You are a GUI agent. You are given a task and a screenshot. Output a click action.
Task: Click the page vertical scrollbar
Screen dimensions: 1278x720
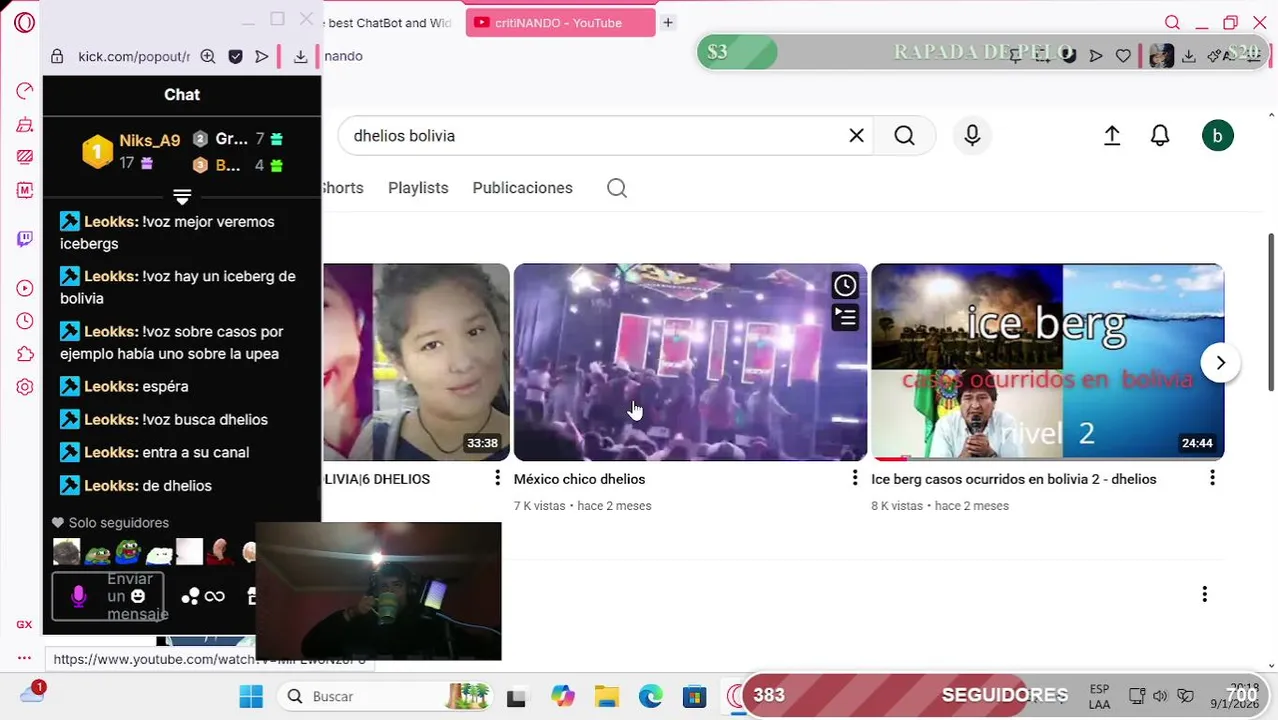pos(1271,312)
